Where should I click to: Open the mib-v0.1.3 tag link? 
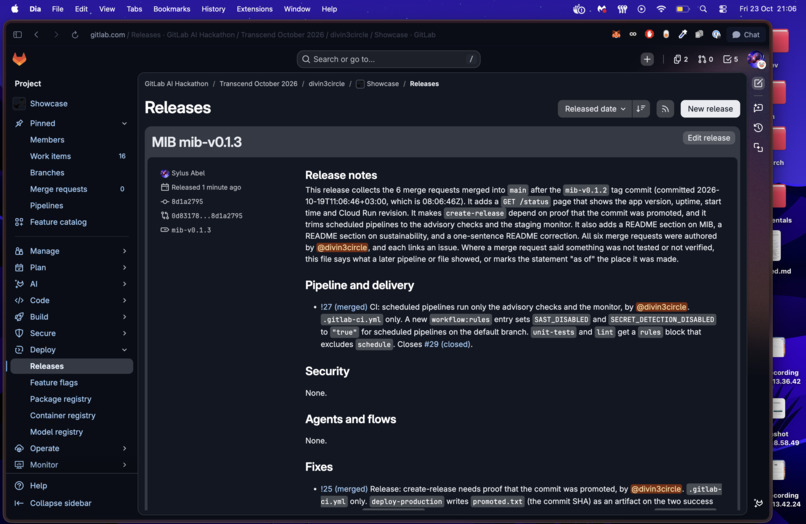click(191, 230)
